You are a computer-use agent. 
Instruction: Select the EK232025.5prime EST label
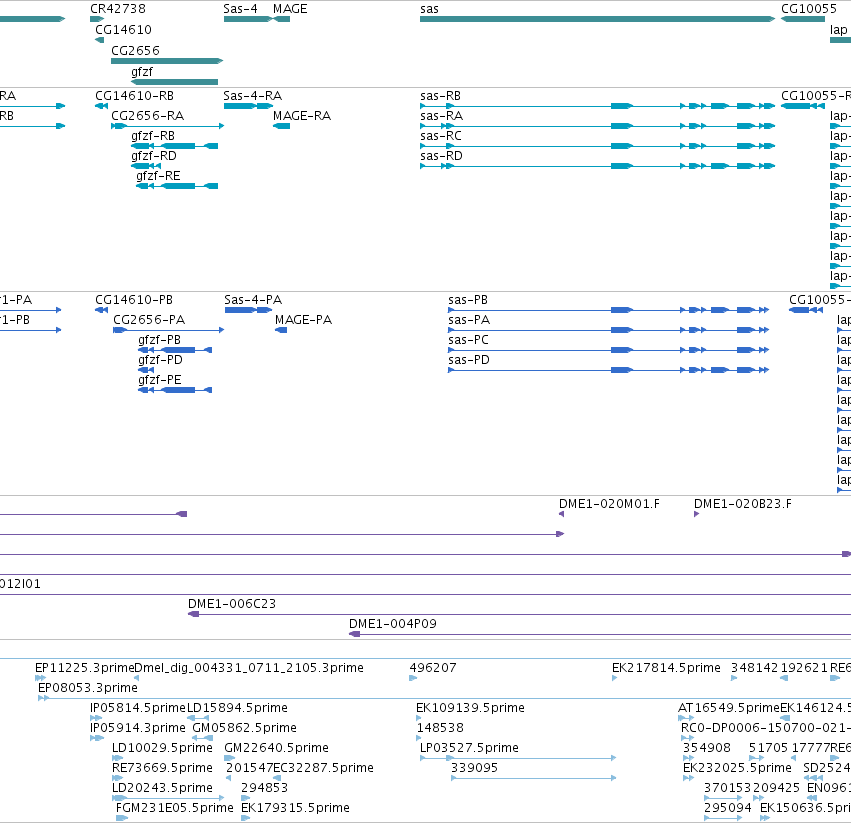pos(737,768)
